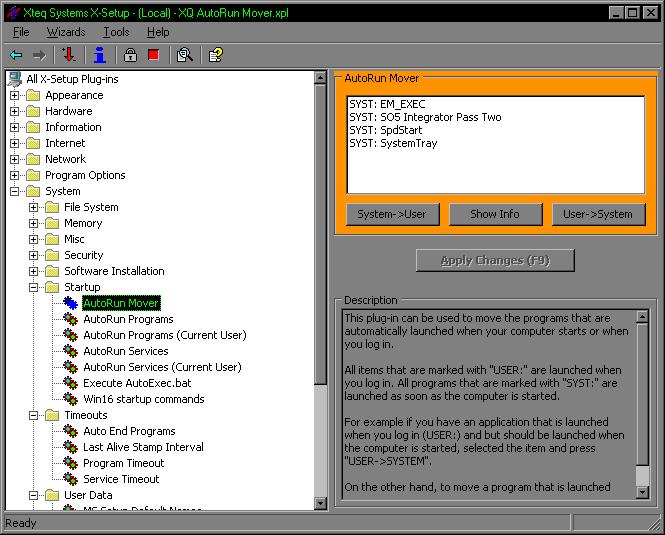
Task: Click the blue information toolbar icon
Action: (x=100, y=55)
